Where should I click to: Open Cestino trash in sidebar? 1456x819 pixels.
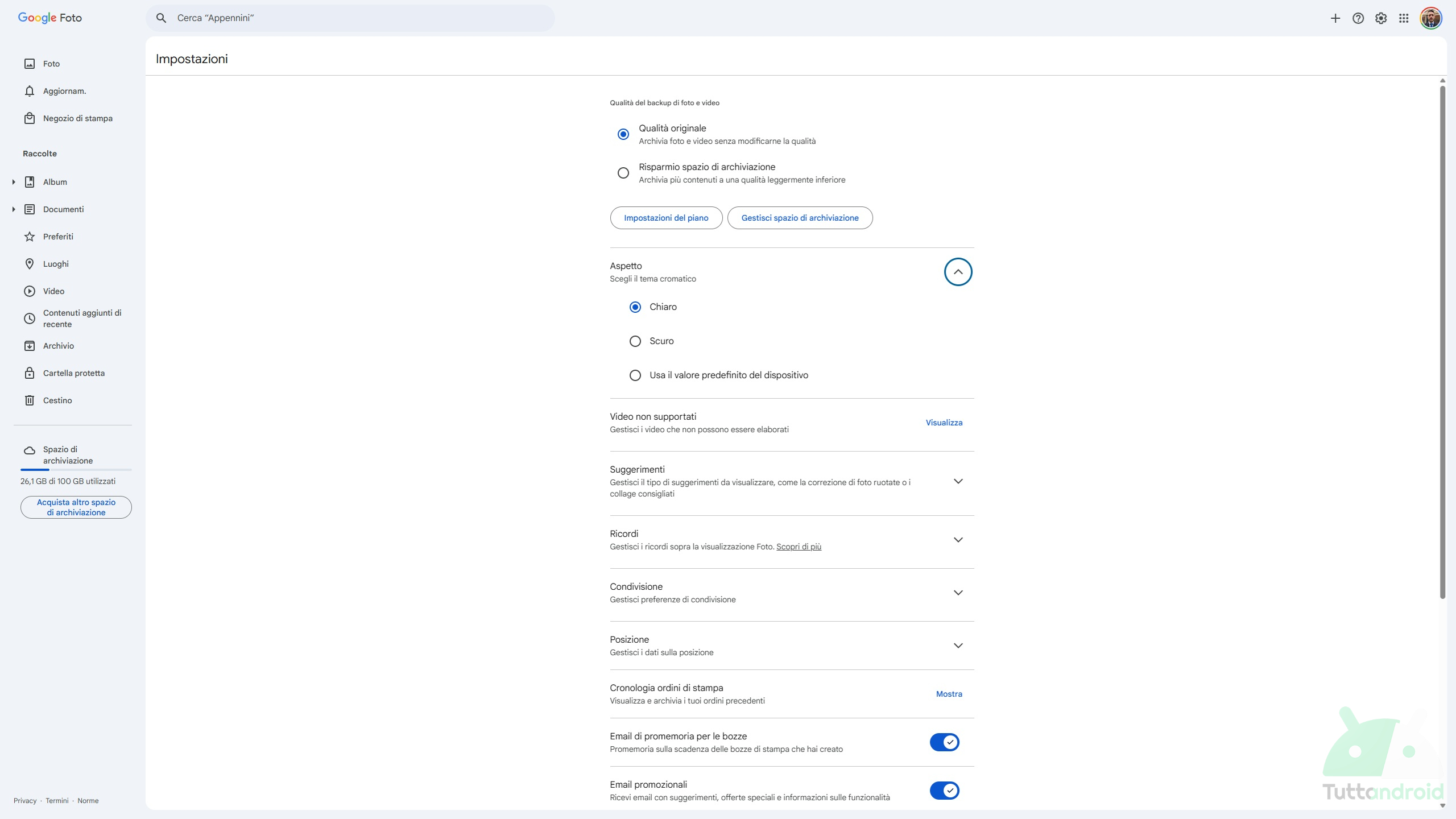(x=57, y=400)
